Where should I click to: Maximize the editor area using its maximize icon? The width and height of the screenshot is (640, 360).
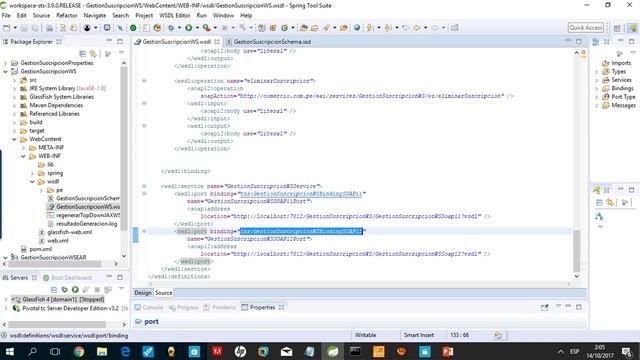(579, 41)
